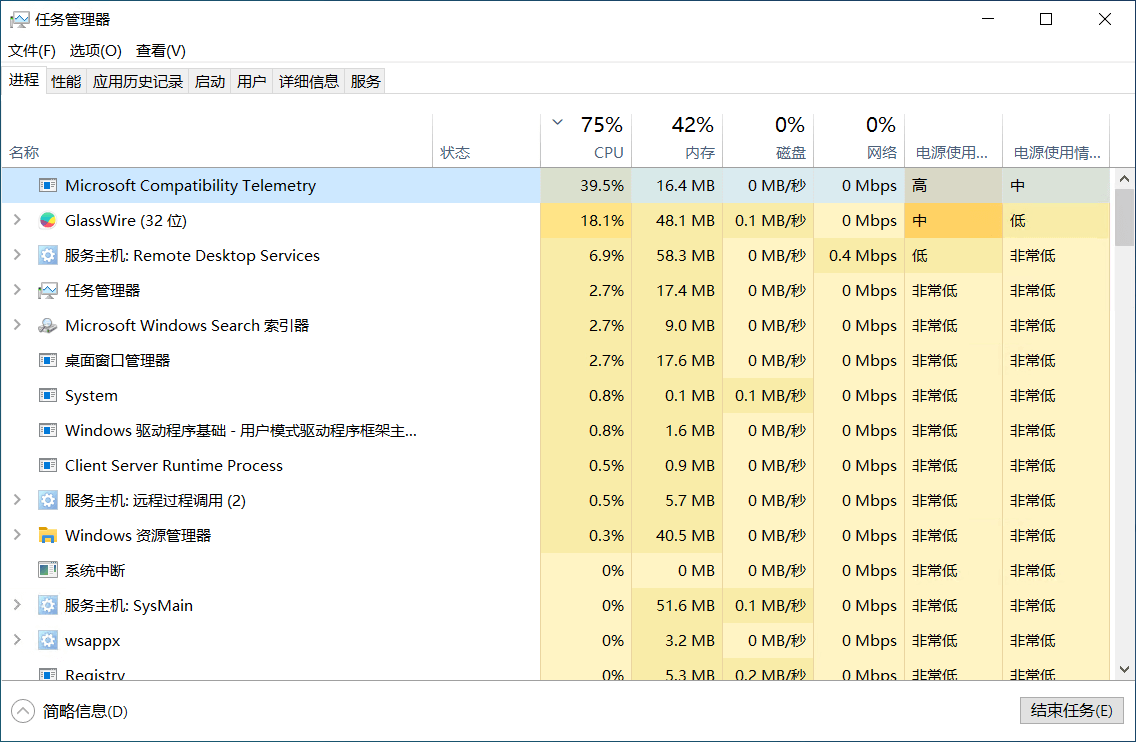The width and height of the screenshot is (1136, 742).
Task: Switch to the 用户 tab
Action: coord(251,81)
